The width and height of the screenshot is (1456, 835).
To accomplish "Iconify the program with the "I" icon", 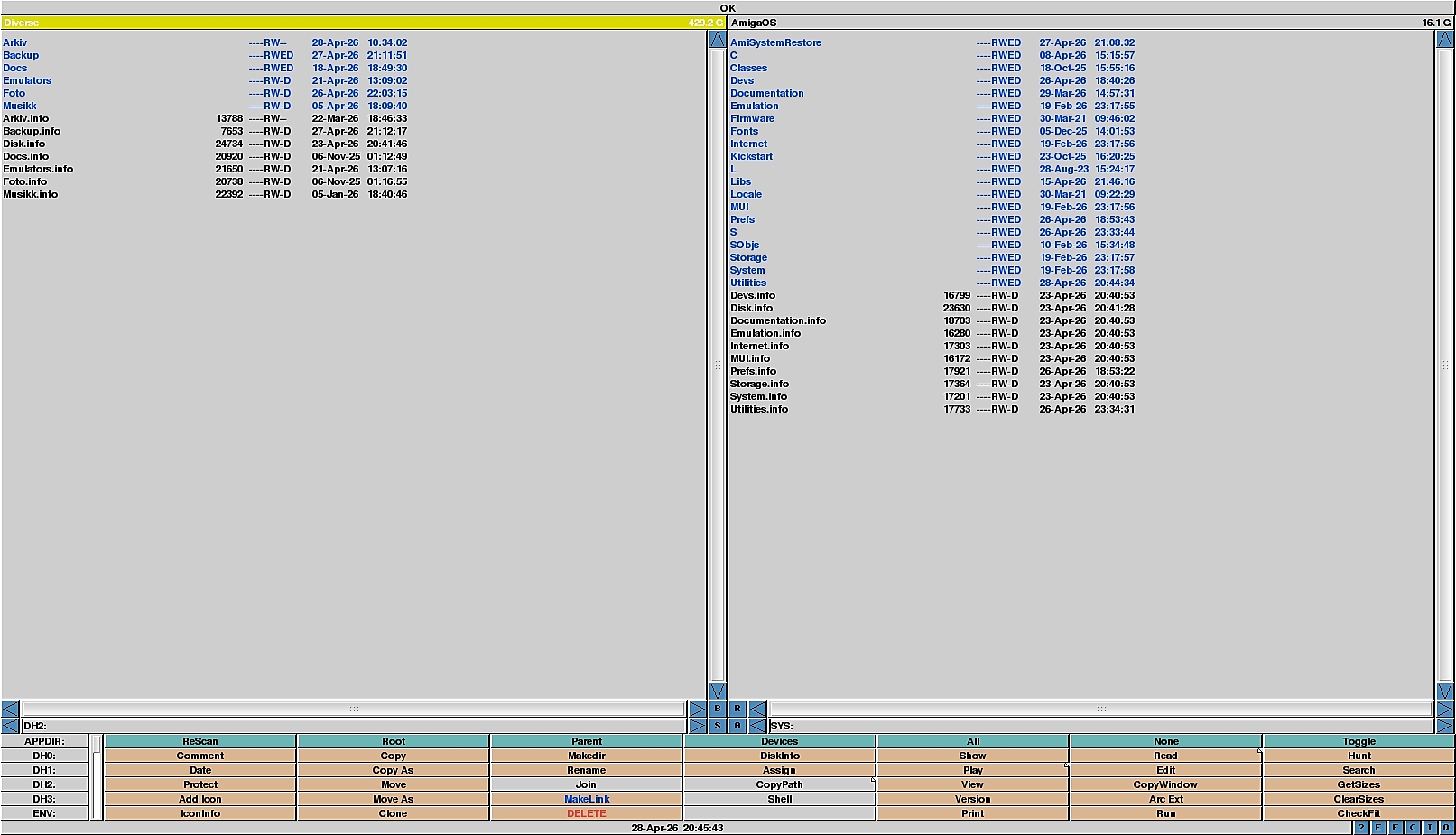I will point(1430,828).
